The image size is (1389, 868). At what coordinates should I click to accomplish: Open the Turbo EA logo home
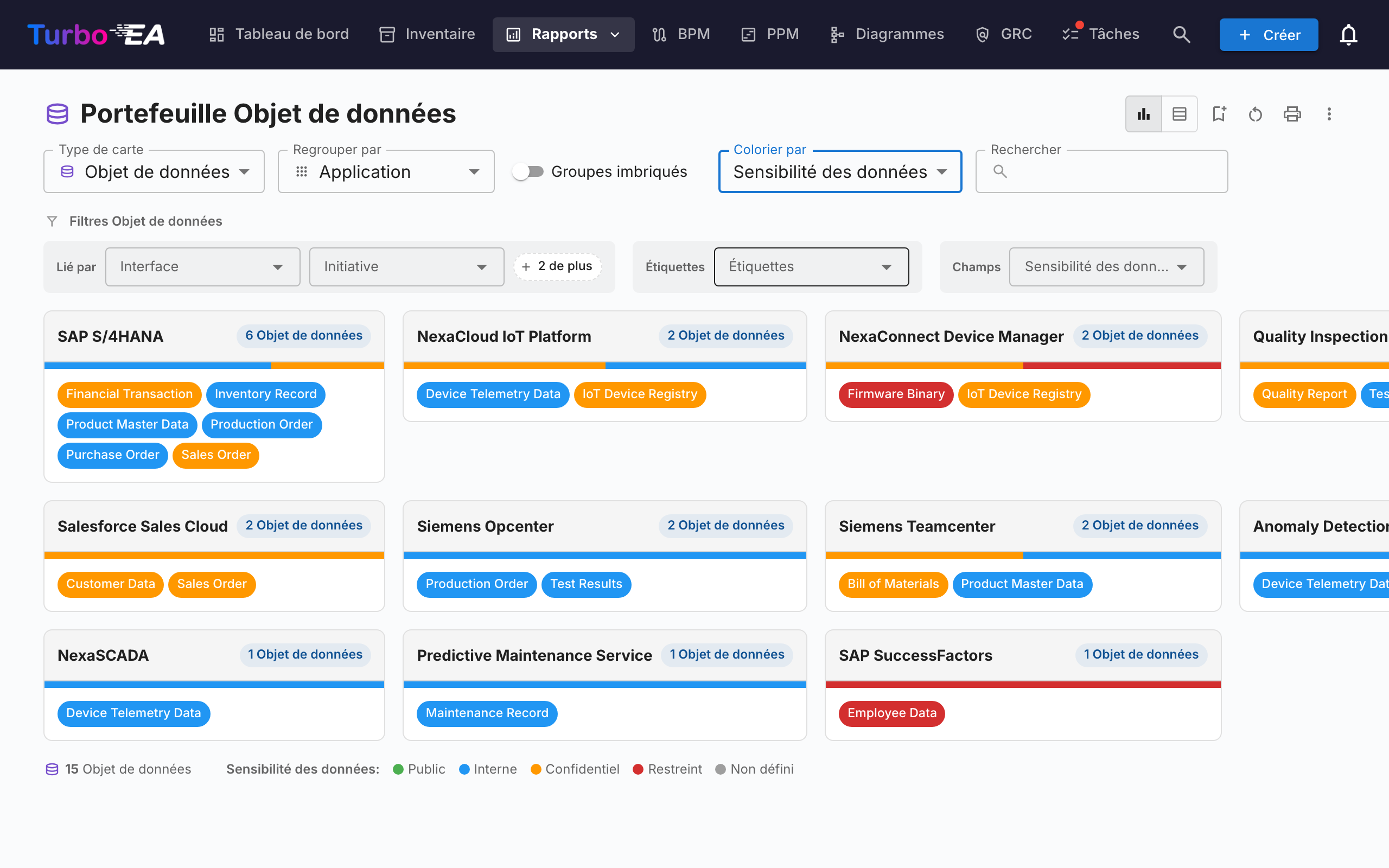point(96,34)
